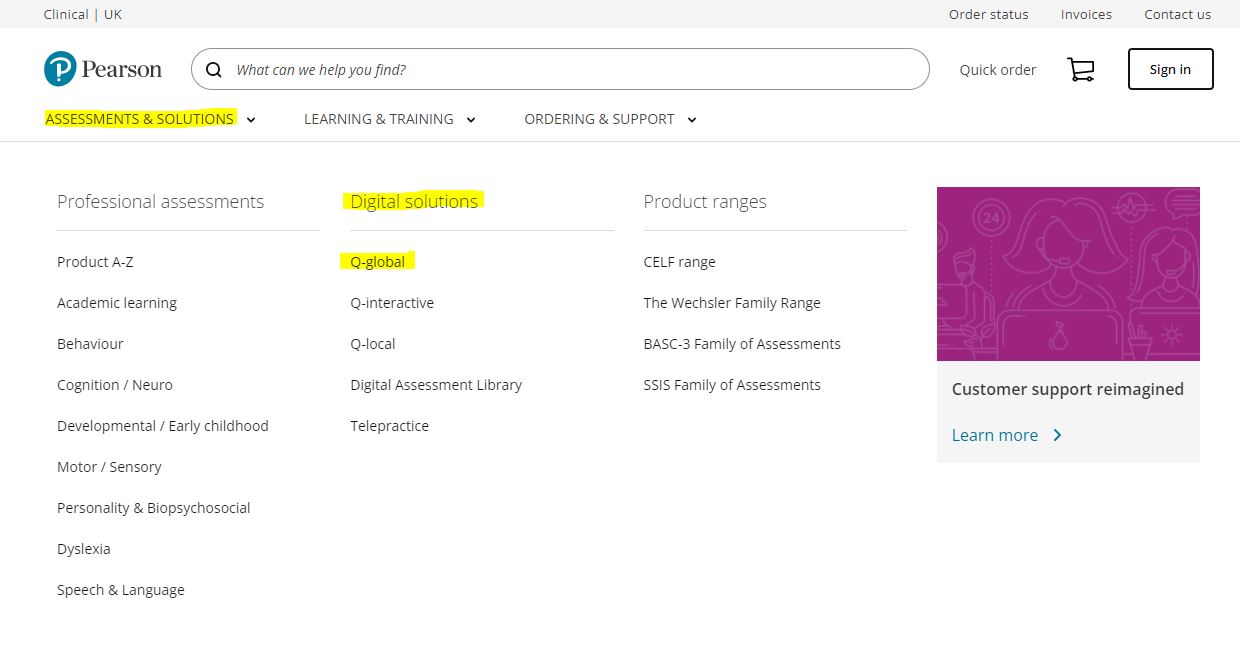Click the Contact us link
Viewport: 1240px width, 645px height.
point(1177,14)
